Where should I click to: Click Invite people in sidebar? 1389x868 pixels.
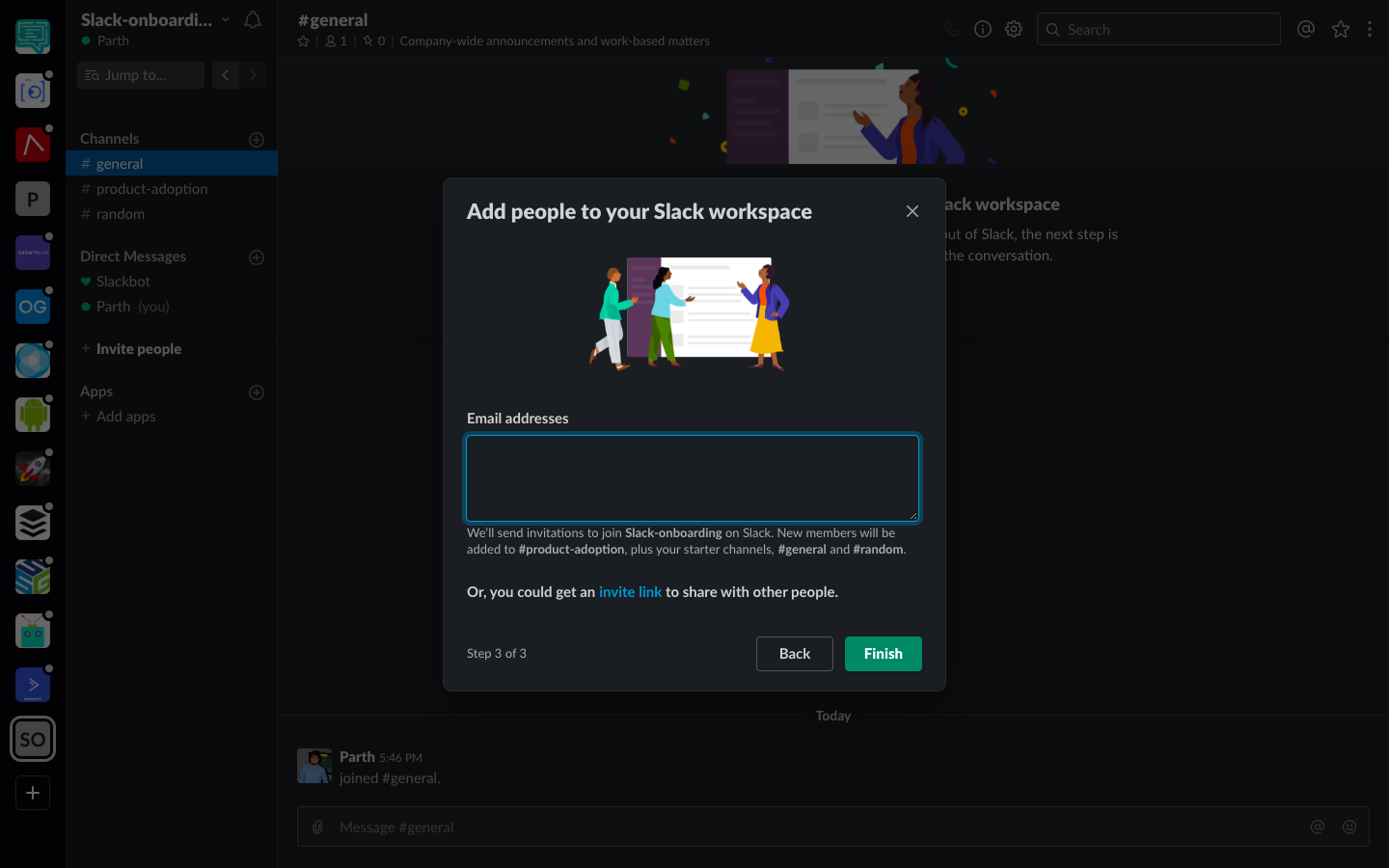138,349
